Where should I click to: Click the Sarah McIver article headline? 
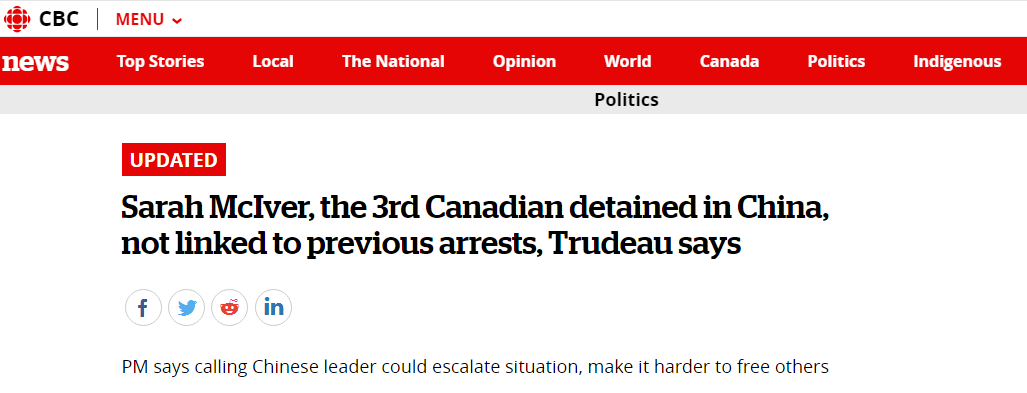[476, 225]
